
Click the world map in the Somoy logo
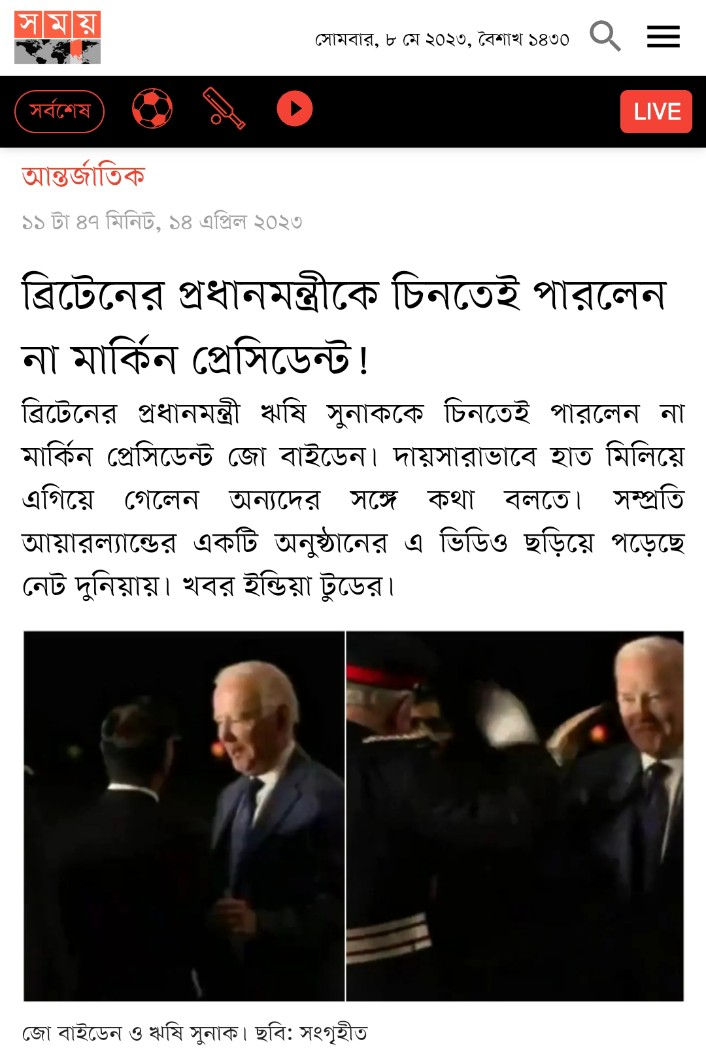point(57,52)
